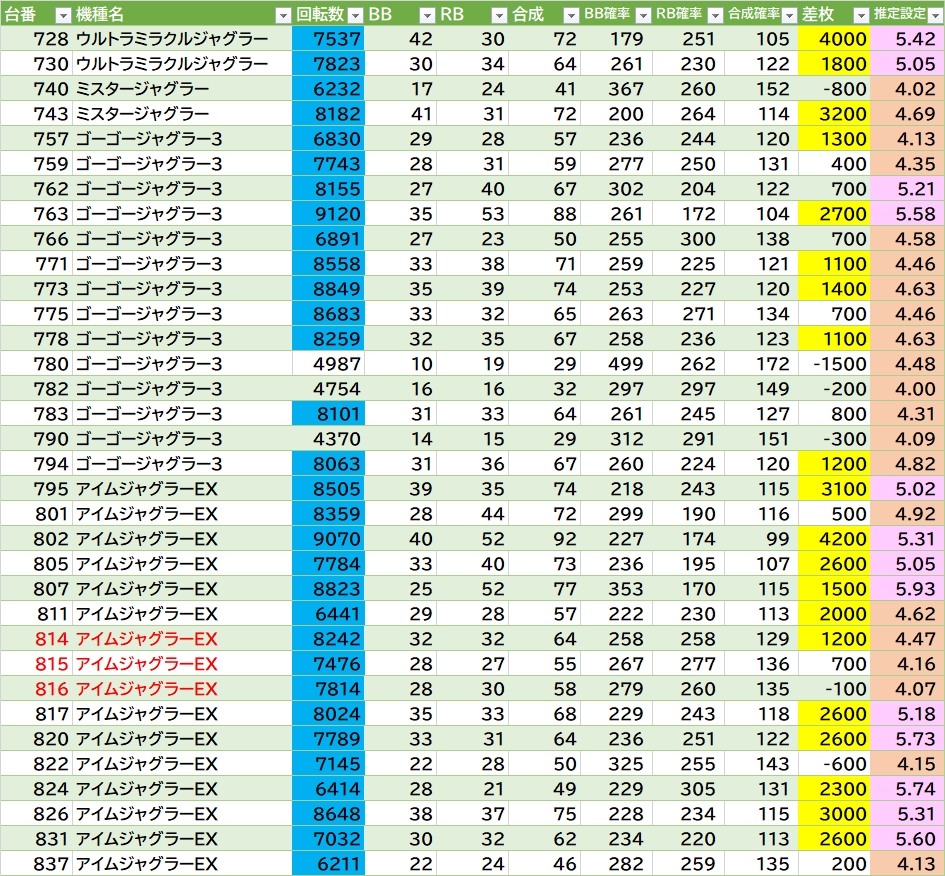Screen dimensions: 945x876
Task: Select the 差枚 cell showing 4200
Action: 834,539
